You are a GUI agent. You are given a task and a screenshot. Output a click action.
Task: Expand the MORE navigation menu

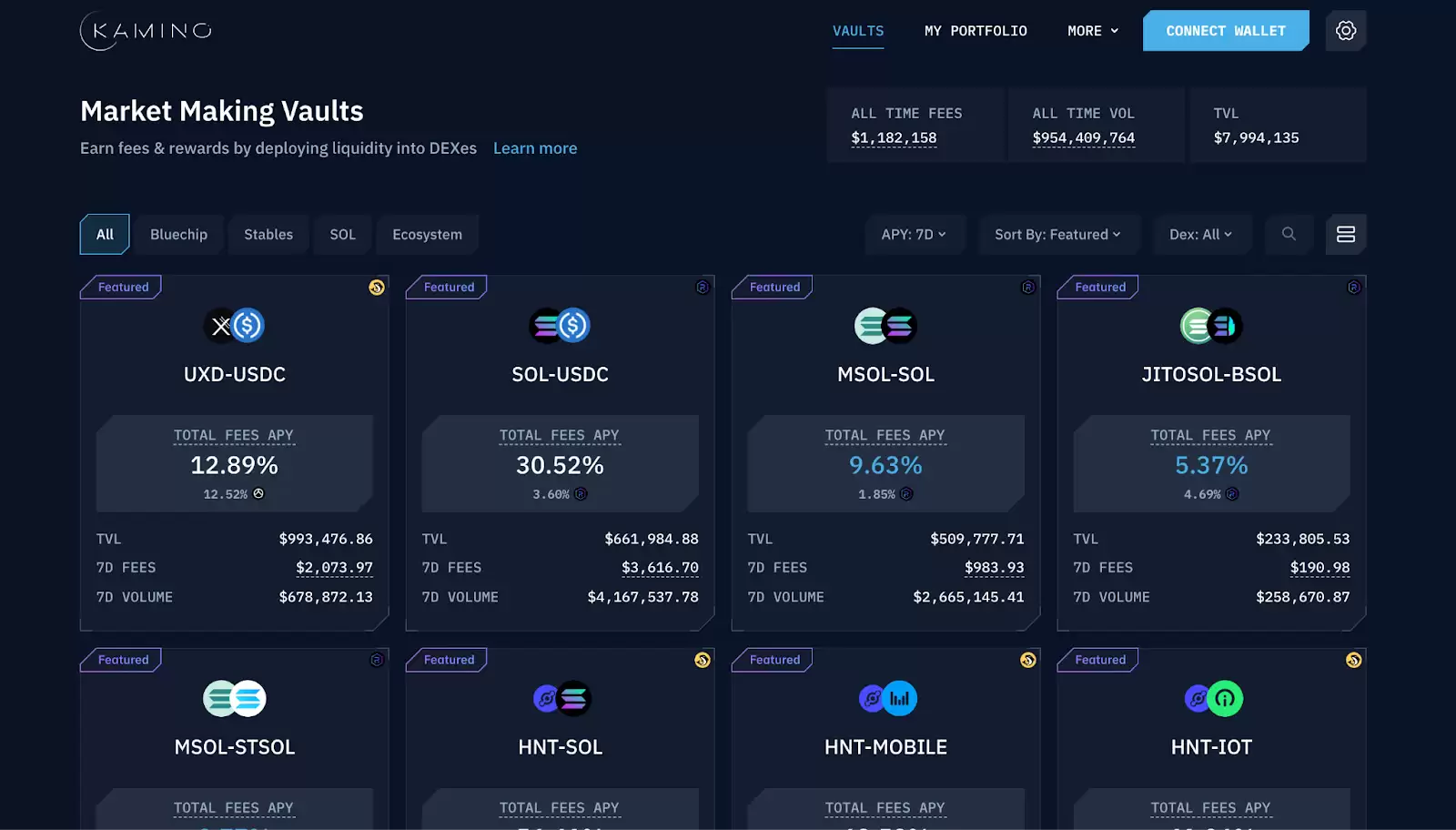point(1093,31)
